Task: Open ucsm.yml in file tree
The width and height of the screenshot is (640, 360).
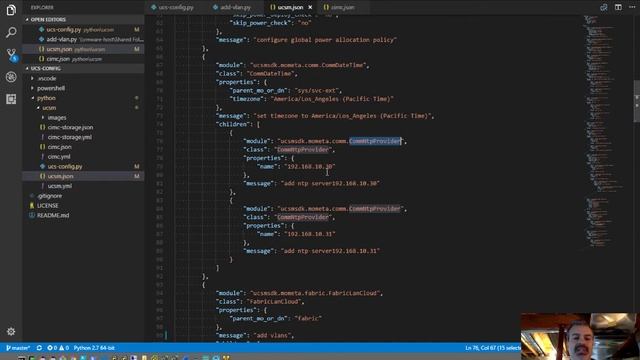Action: coord(60,186)
